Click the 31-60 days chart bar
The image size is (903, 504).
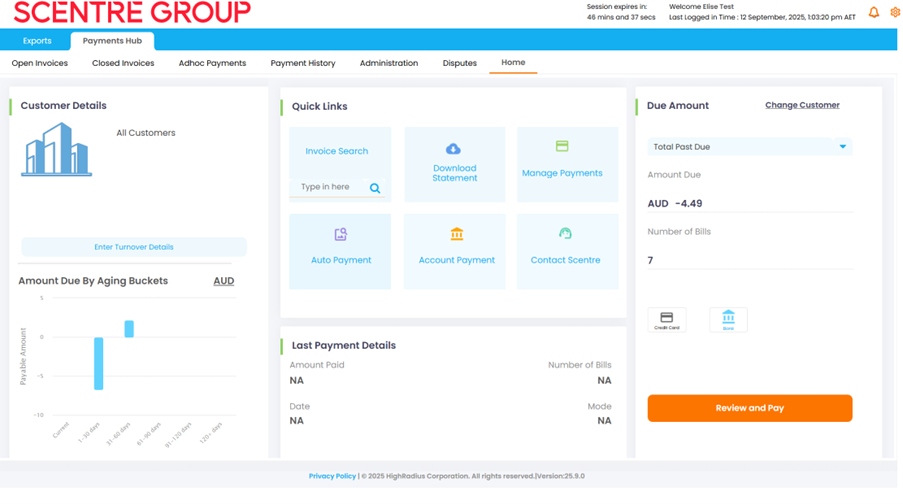(x=129, y=329)
